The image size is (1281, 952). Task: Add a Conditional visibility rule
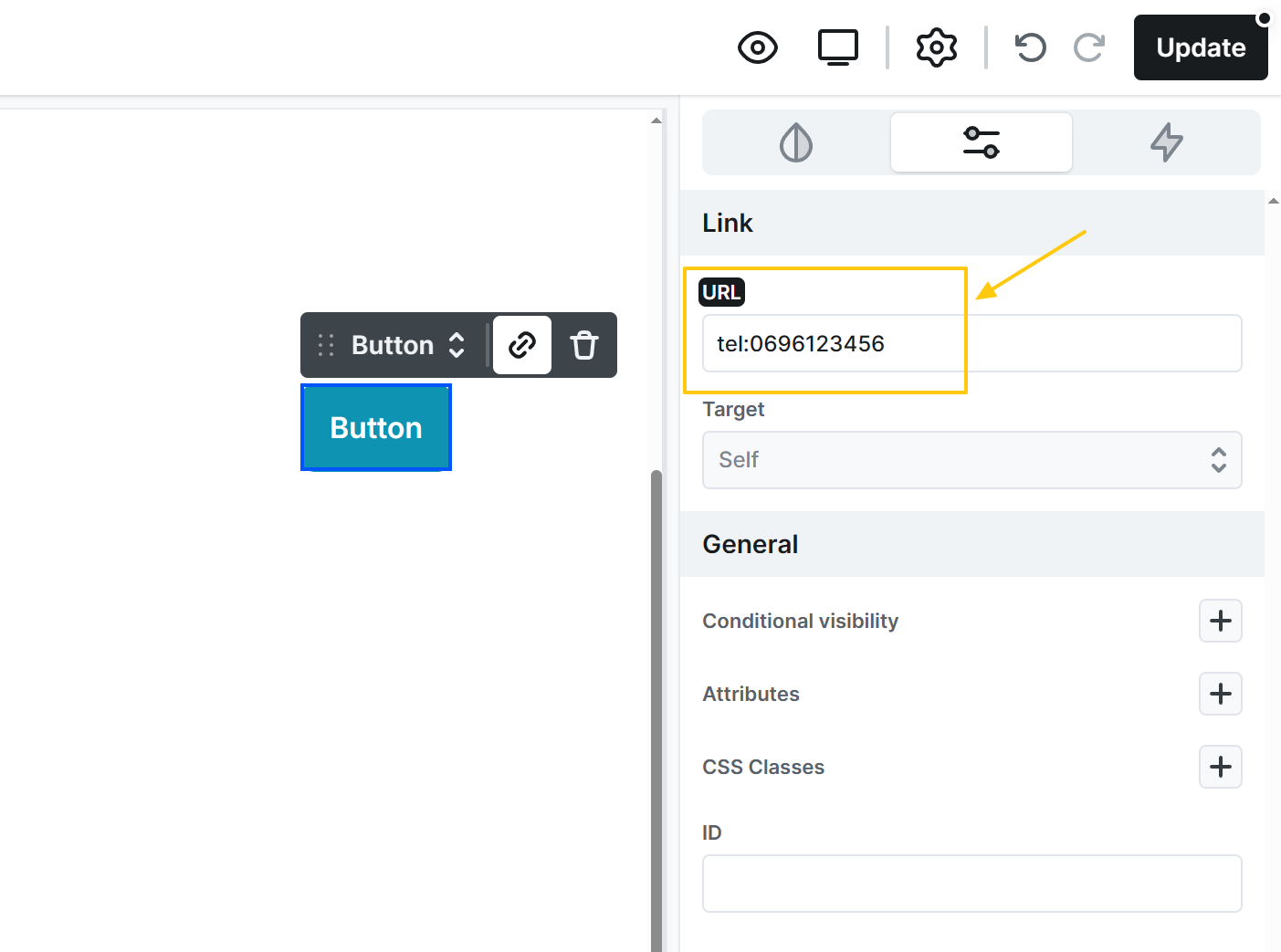1220,621
